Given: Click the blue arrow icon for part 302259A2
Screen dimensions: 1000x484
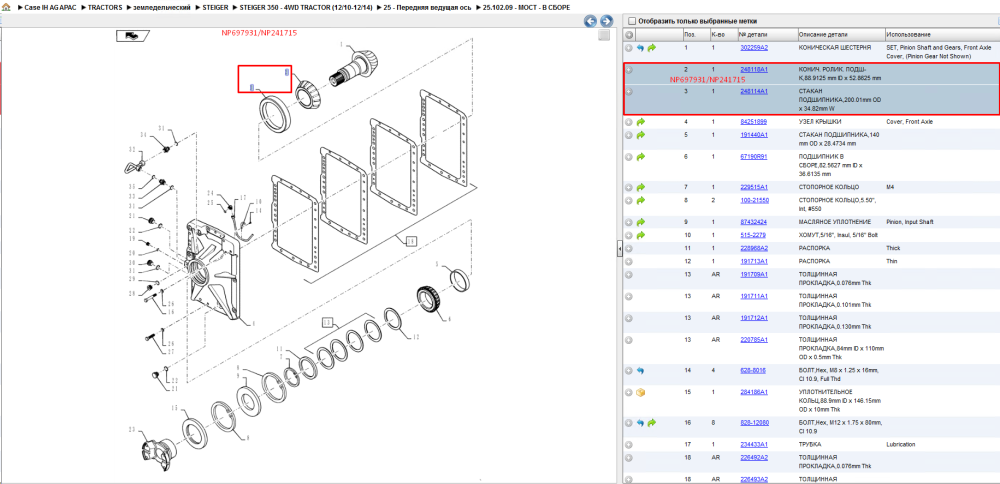Looking at the screenshot, I should [x=640, y=48].
